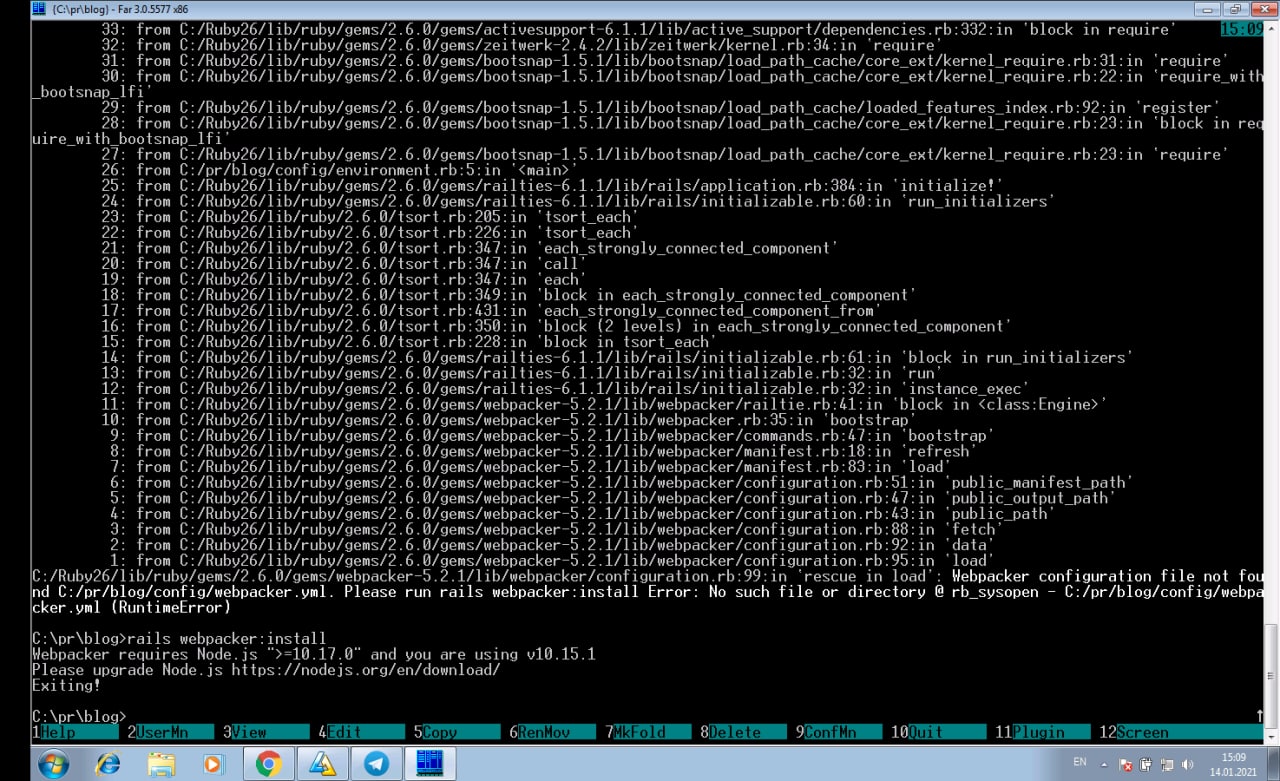
Task: Click stack line 20 with tsort.rb 'call'
Action: (x=344, y=264)
